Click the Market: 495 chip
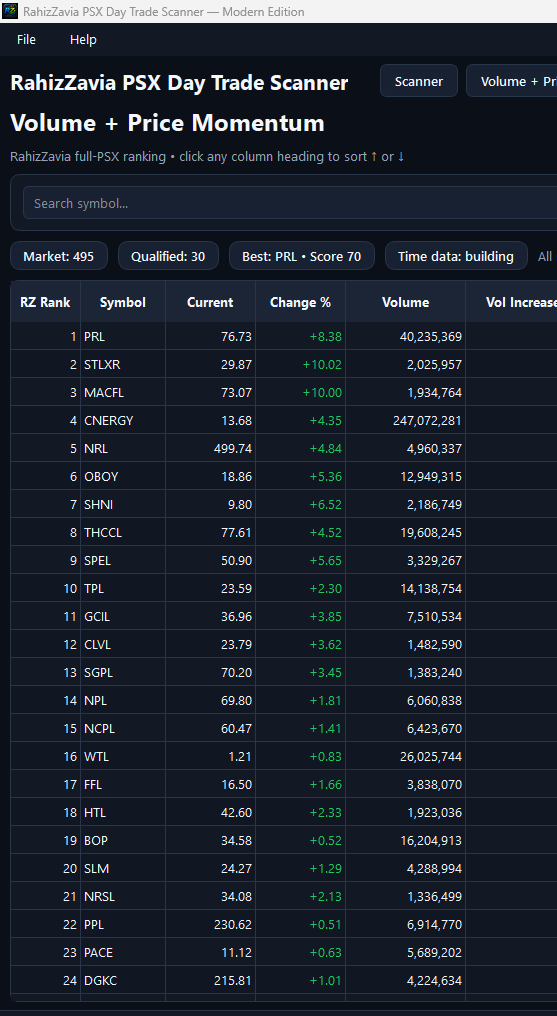 [x=58, y=256]
